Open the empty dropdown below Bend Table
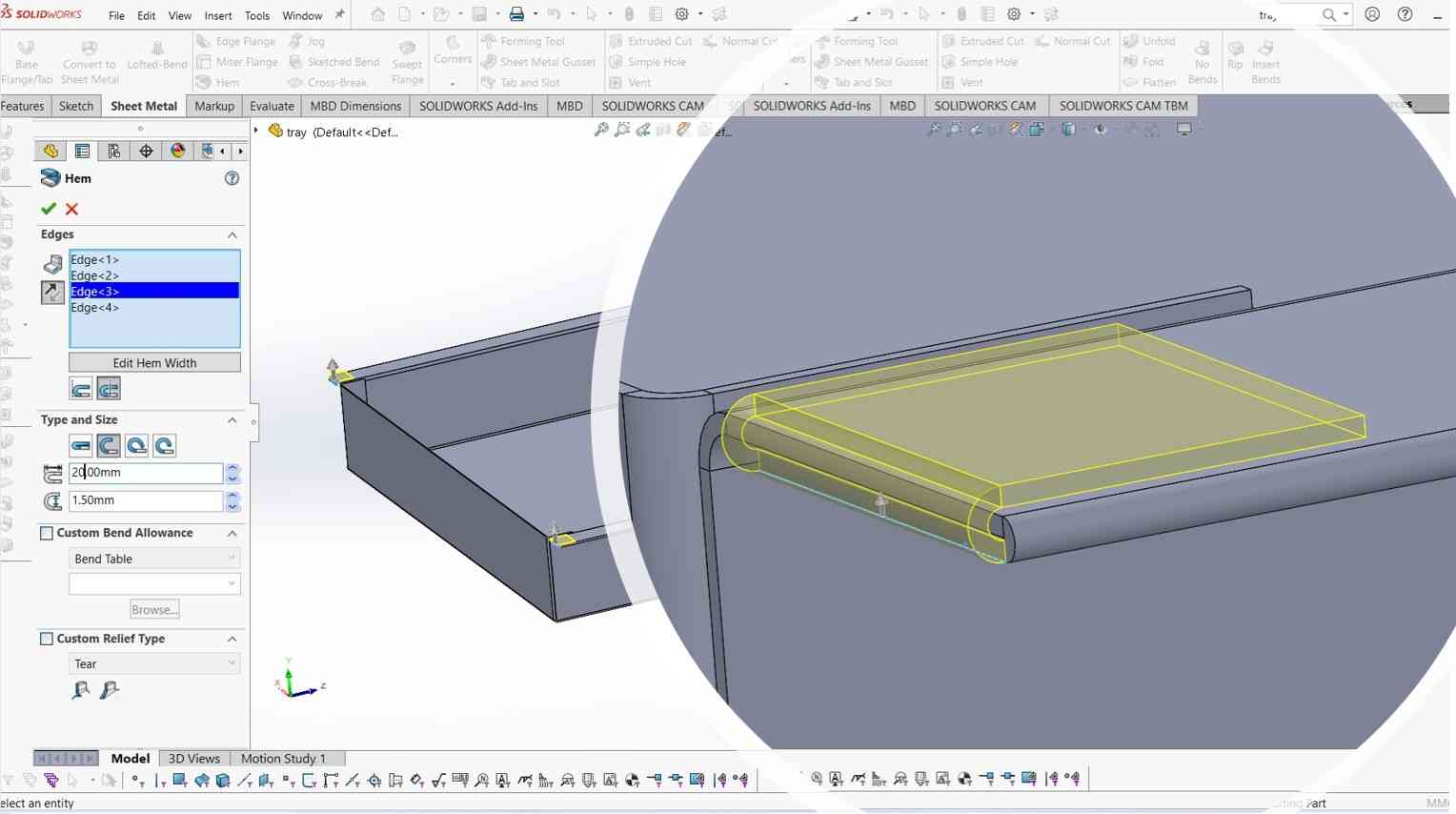Viewport: 1456px width, 814px height. 154,583
